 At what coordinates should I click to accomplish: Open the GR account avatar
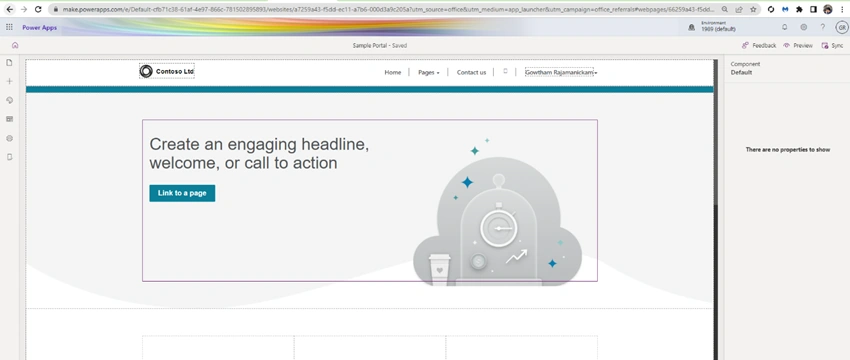[842, 27]
